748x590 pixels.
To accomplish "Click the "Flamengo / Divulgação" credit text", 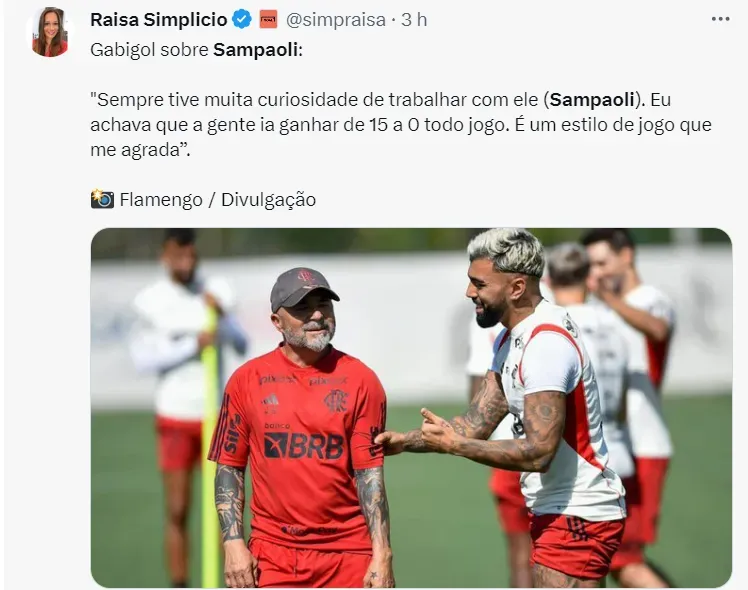I will 218,199.
